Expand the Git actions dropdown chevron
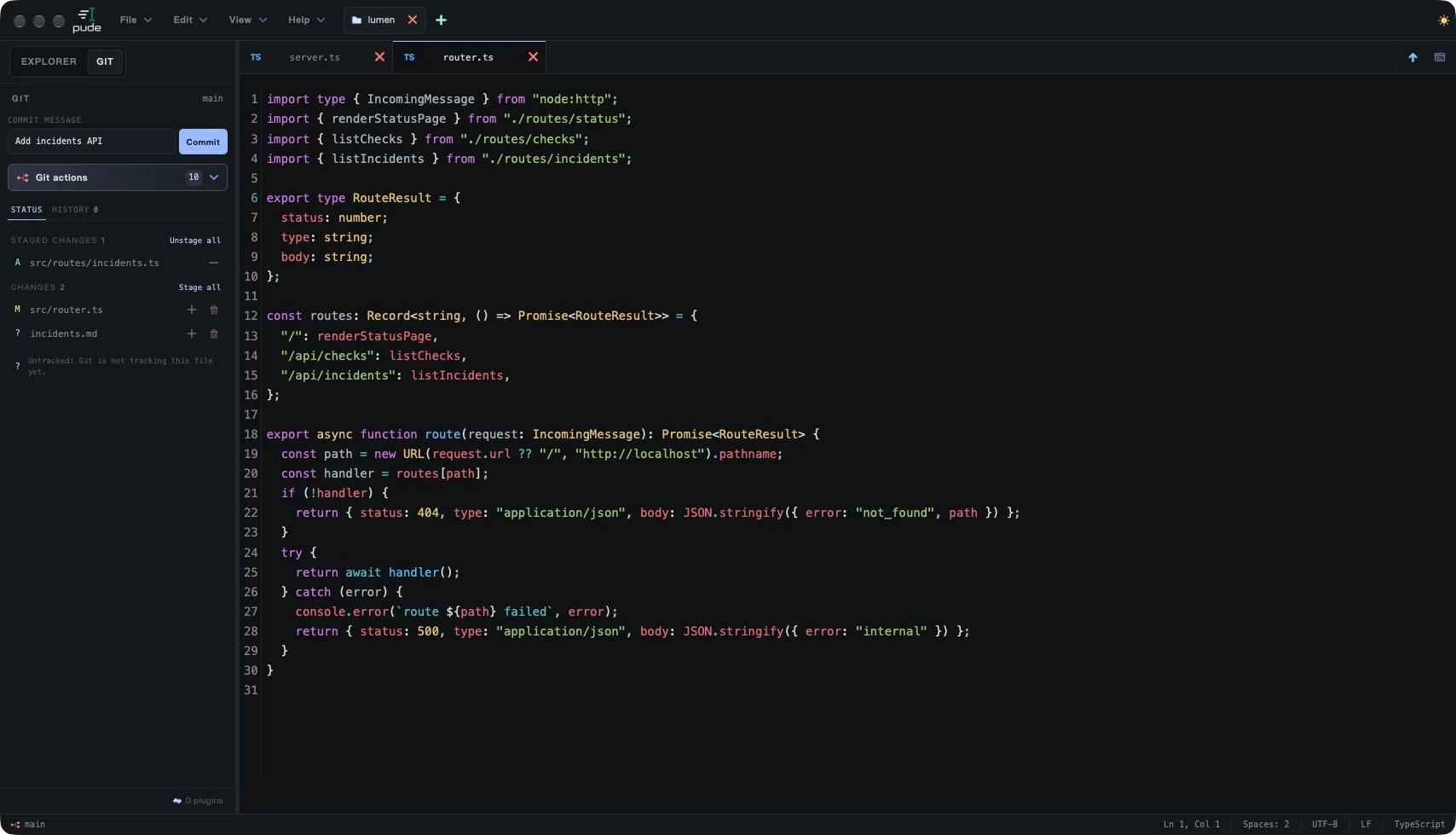 click(x=214, y=177)
